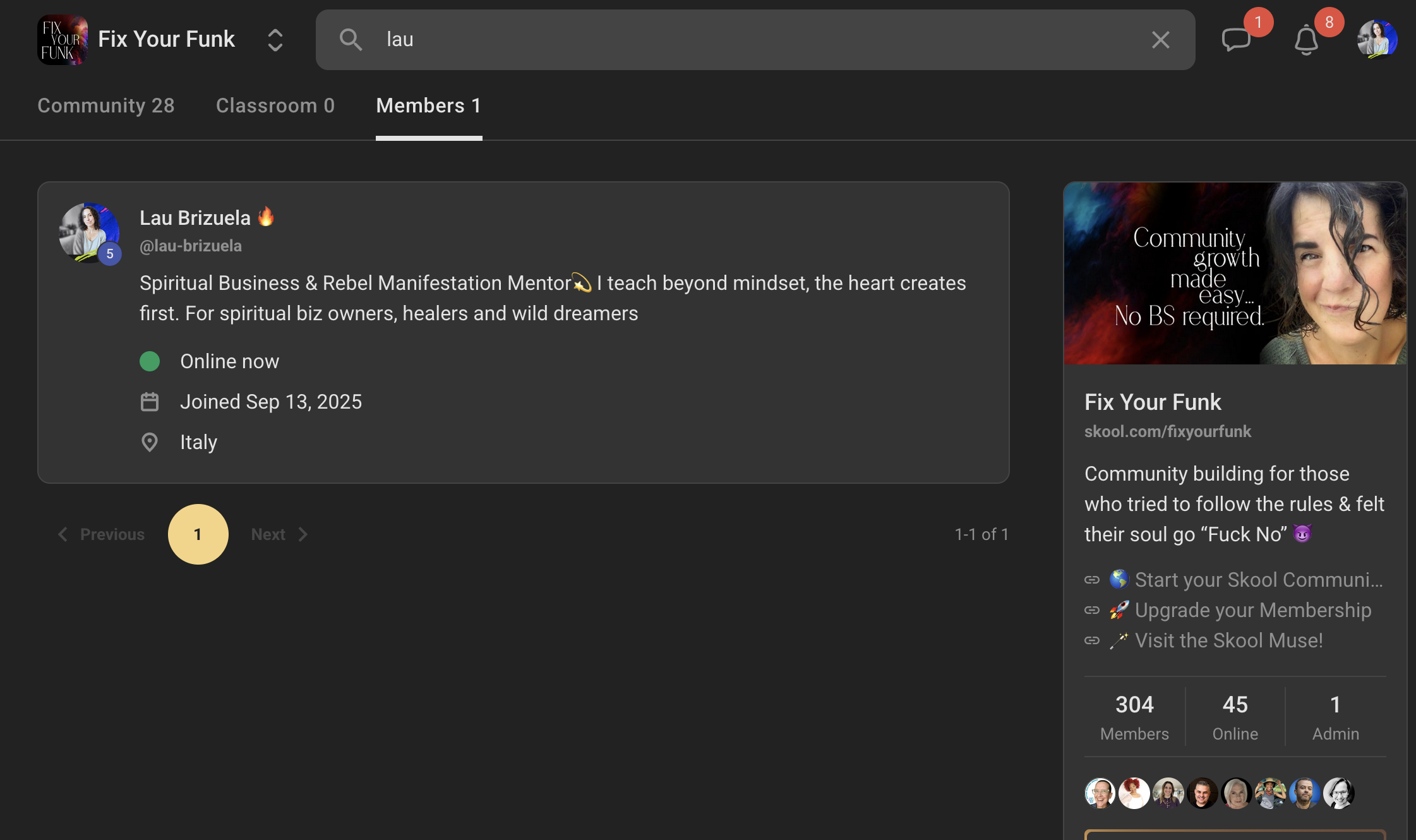Open Upgrade your Membership link
The height and width of the screenshot is (840, 1416).
click(1252, 610)
